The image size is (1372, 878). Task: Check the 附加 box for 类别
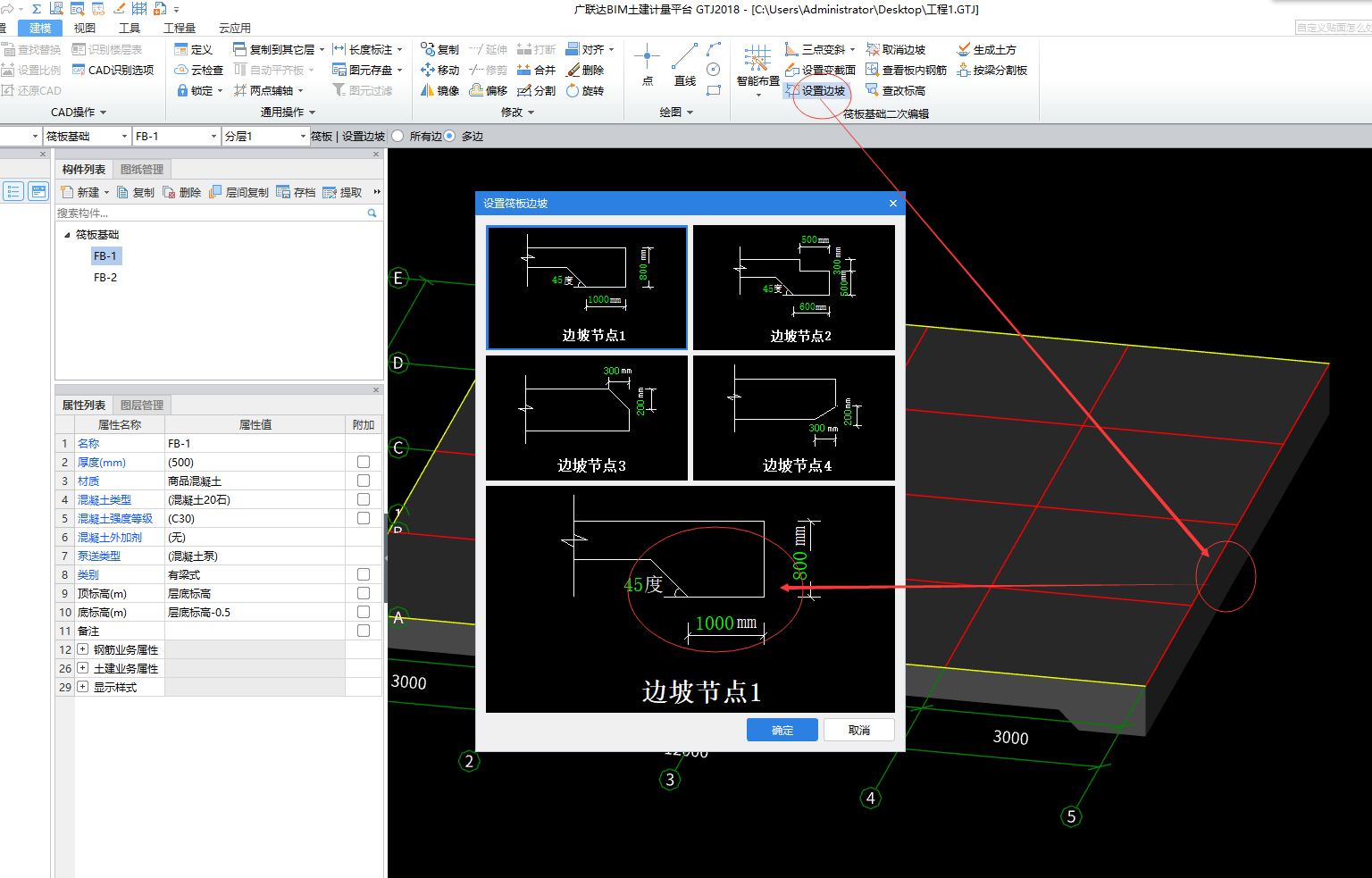pyautogui.click(x=364, y=574)
